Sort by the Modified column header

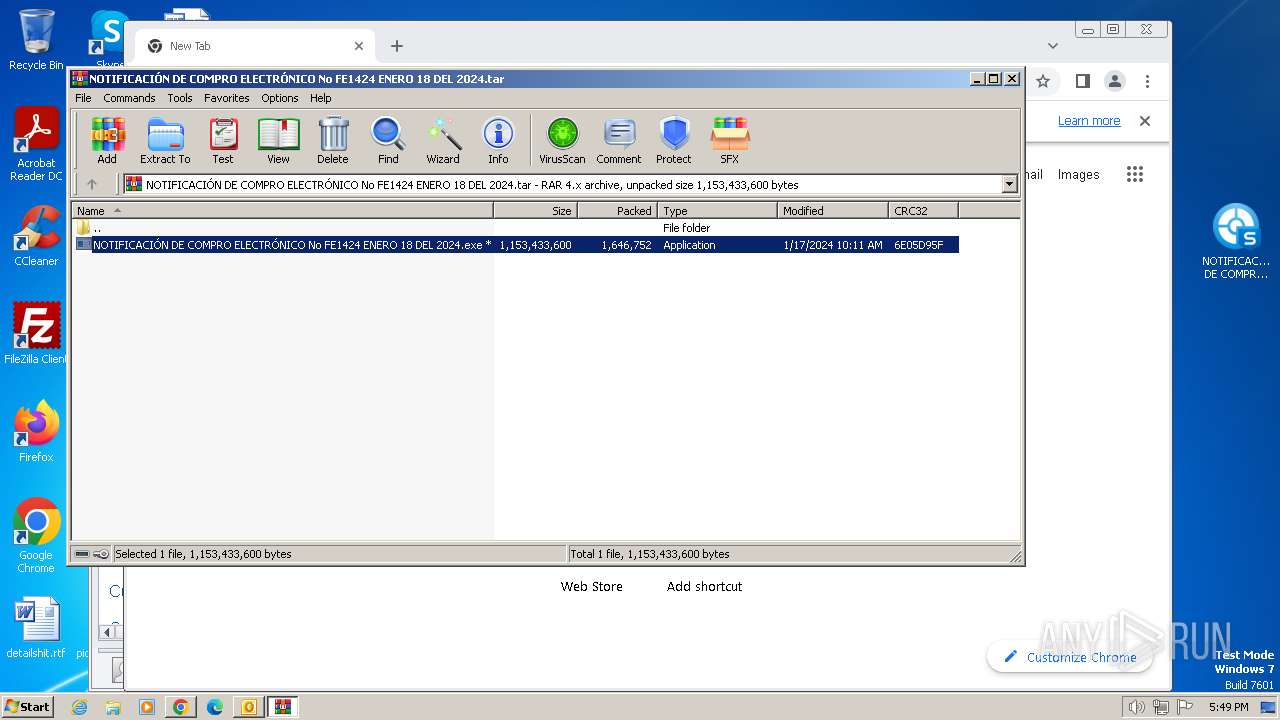click(x=832, y=210)
